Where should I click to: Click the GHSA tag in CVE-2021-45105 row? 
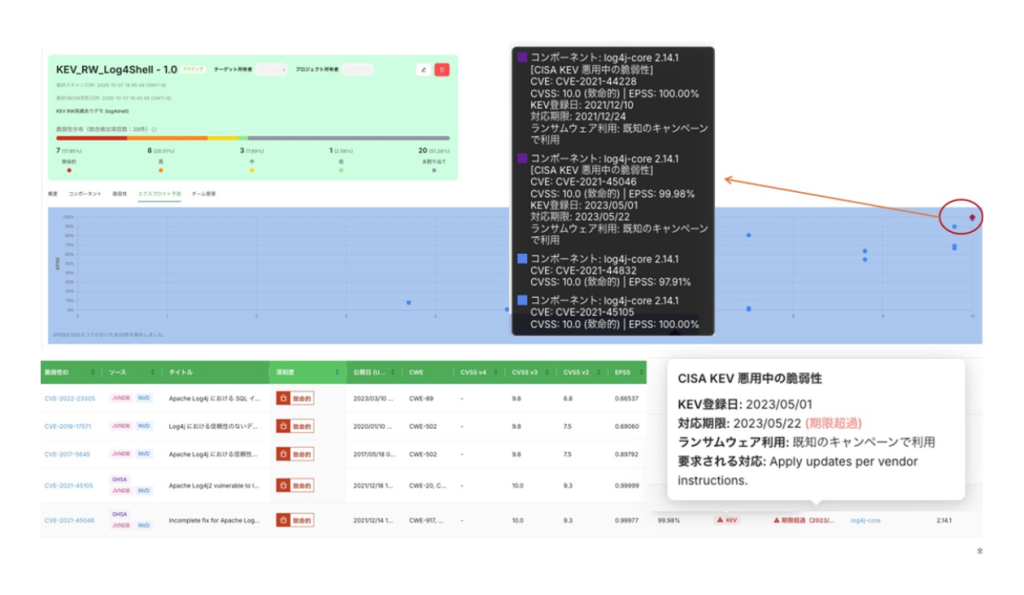120,479
